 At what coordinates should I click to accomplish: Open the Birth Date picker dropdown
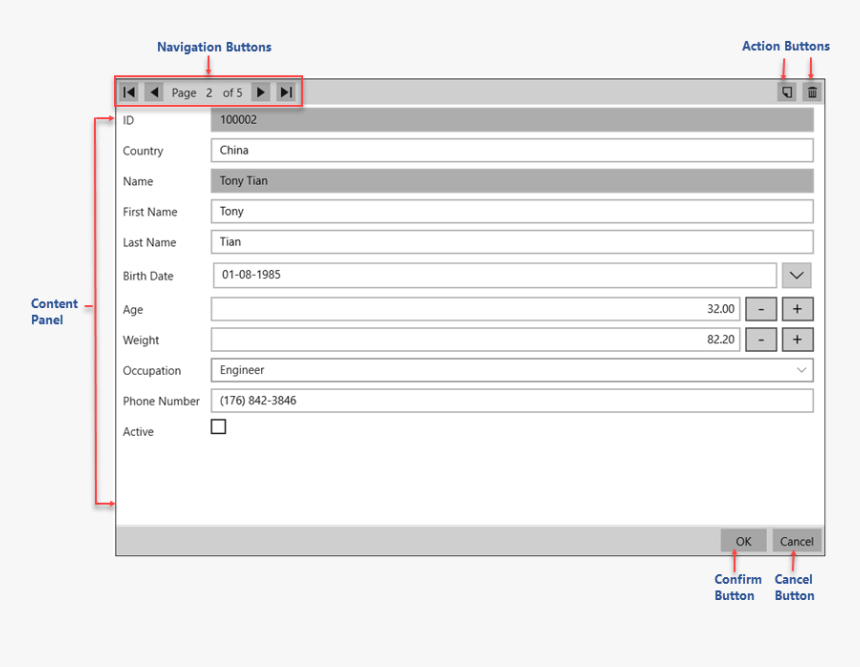click(x=796, y=275)
